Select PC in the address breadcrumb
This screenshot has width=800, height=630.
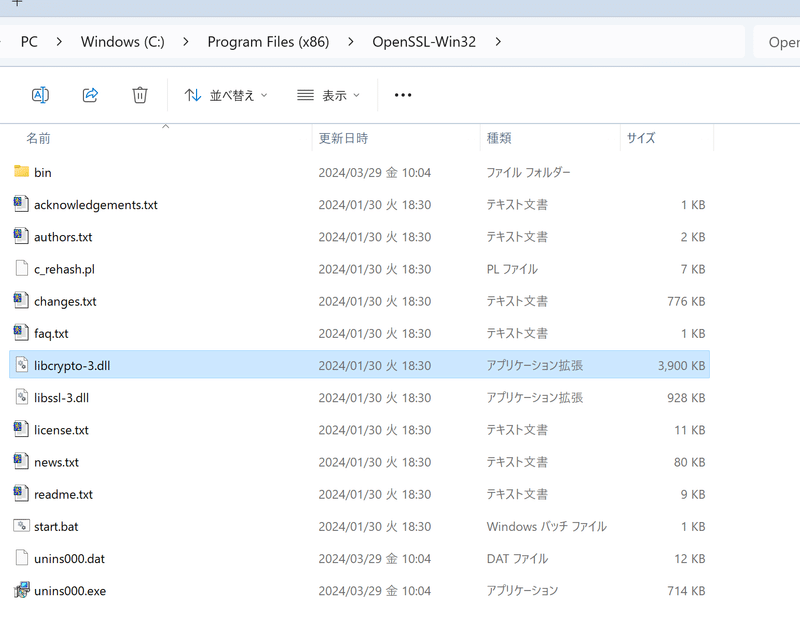pos(29,42)
